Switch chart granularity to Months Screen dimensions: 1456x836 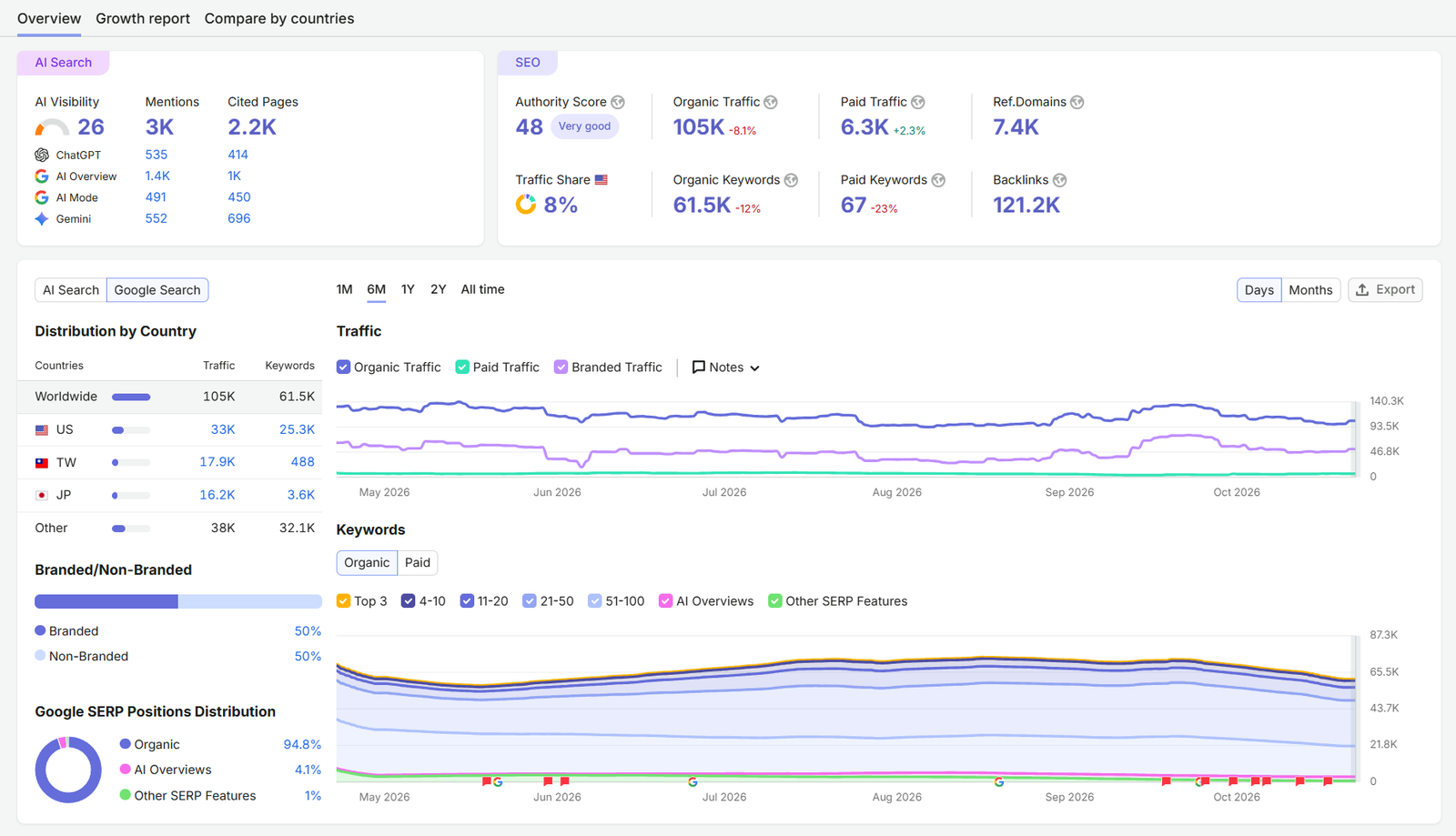(1310, 290)
